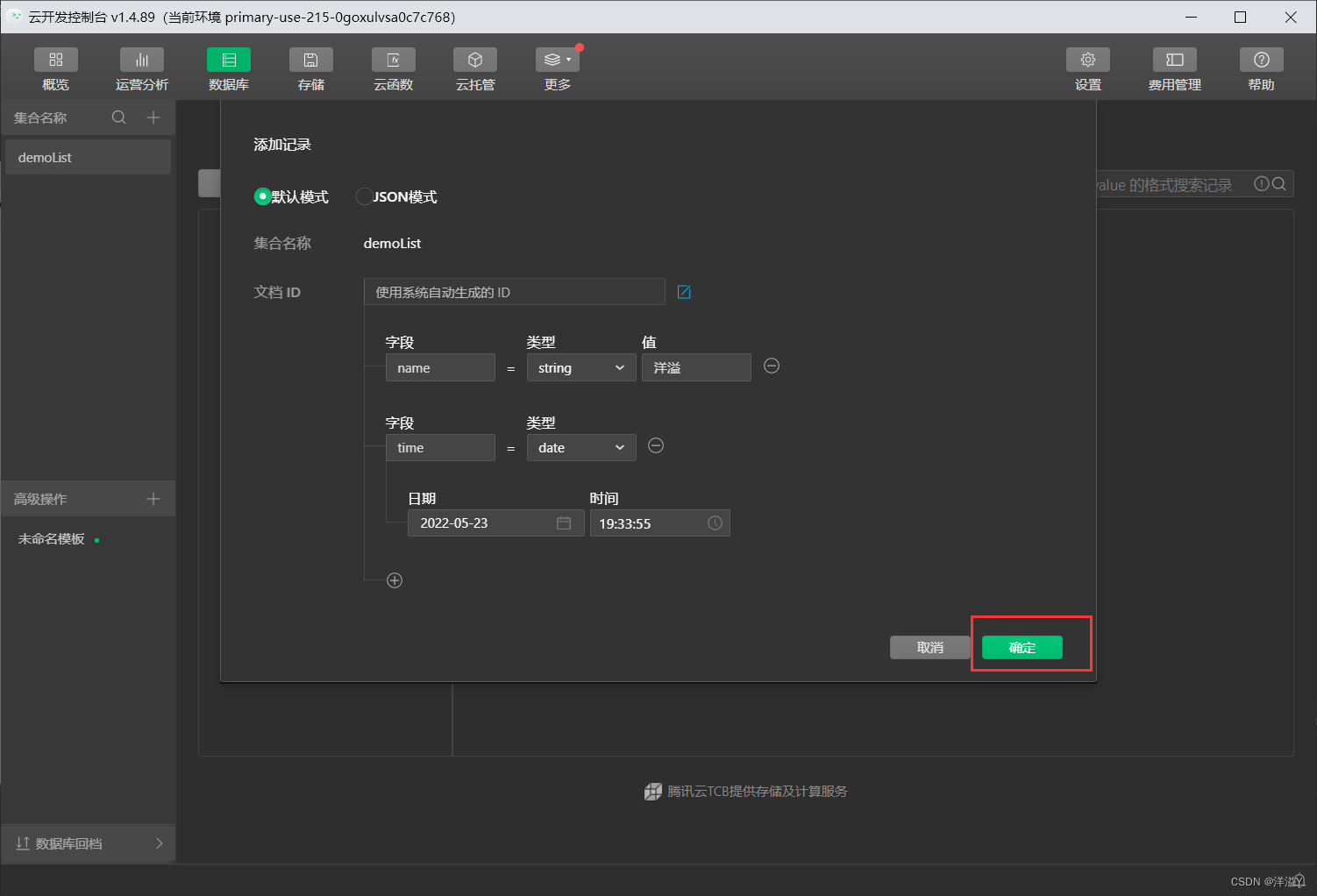Remove the name field row
The height and width of the screenshot is (896, 1317).
coord(772,366)
